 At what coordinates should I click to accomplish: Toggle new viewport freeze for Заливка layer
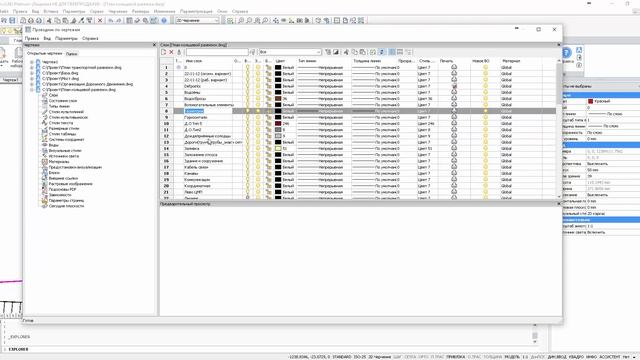tap(485, 149)
